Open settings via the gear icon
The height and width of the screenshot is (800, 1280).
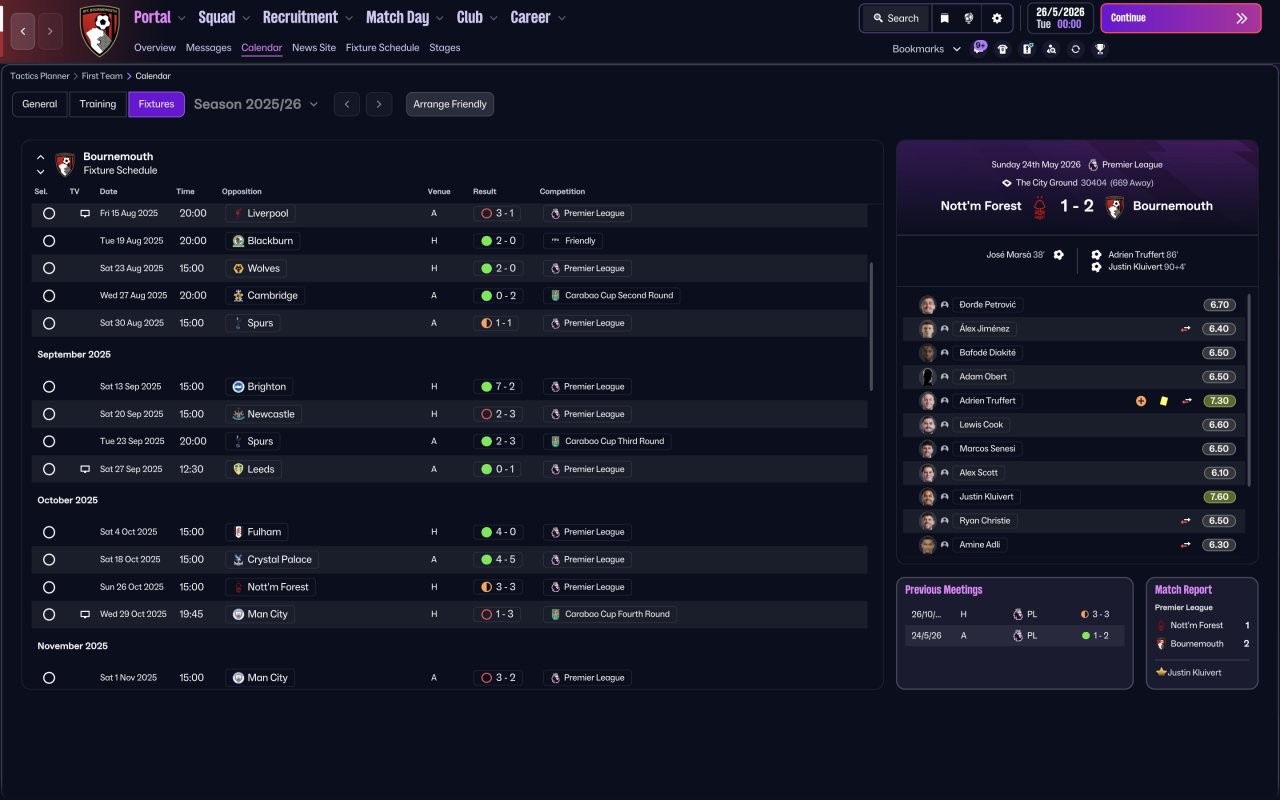coord(997,18)
